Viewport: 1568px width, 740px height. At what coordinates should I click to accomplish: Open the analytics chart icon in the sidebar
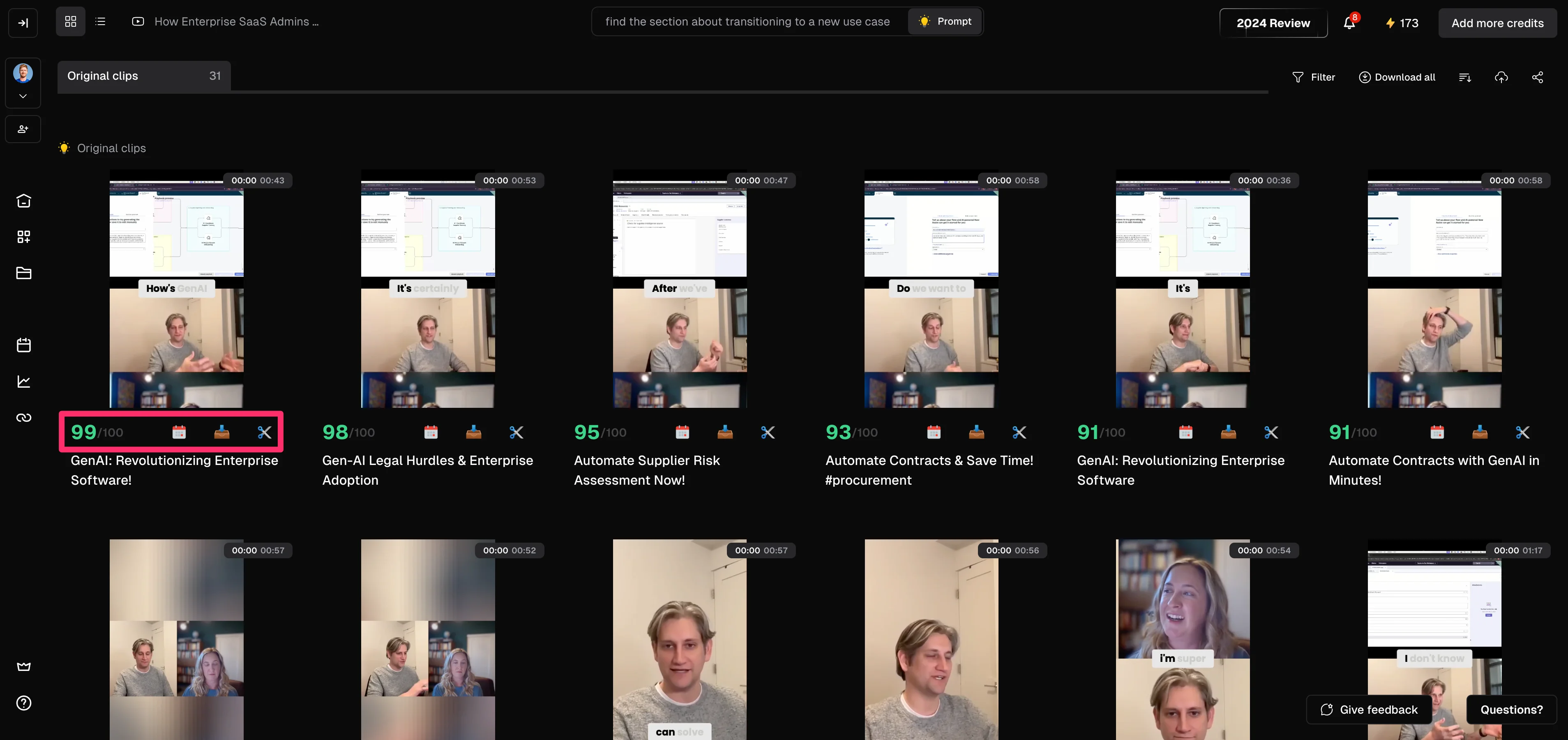(x=24, y=381)
